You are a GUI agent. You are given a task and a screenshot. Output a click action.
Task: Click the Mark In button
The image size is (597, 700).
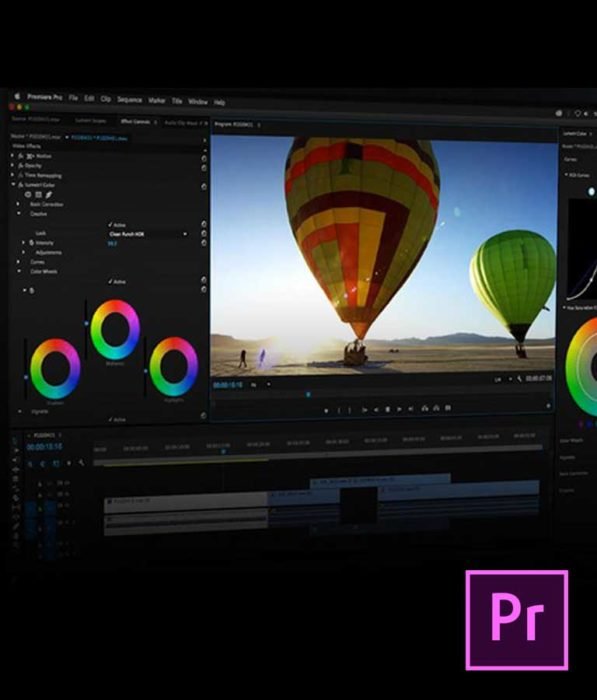(x=338, y=410)
